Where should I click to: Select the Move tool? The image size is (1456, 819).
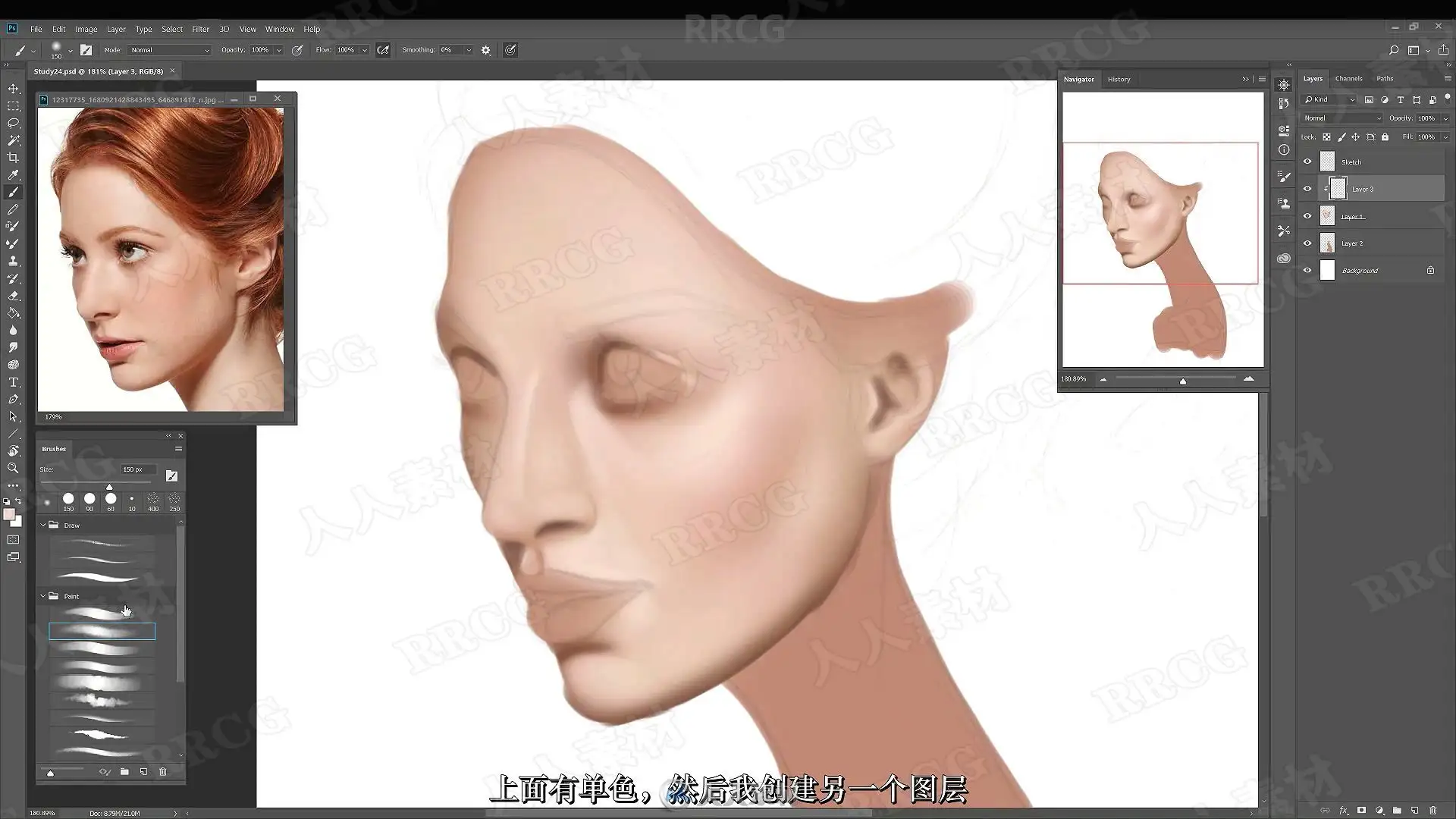pos(13,89)
